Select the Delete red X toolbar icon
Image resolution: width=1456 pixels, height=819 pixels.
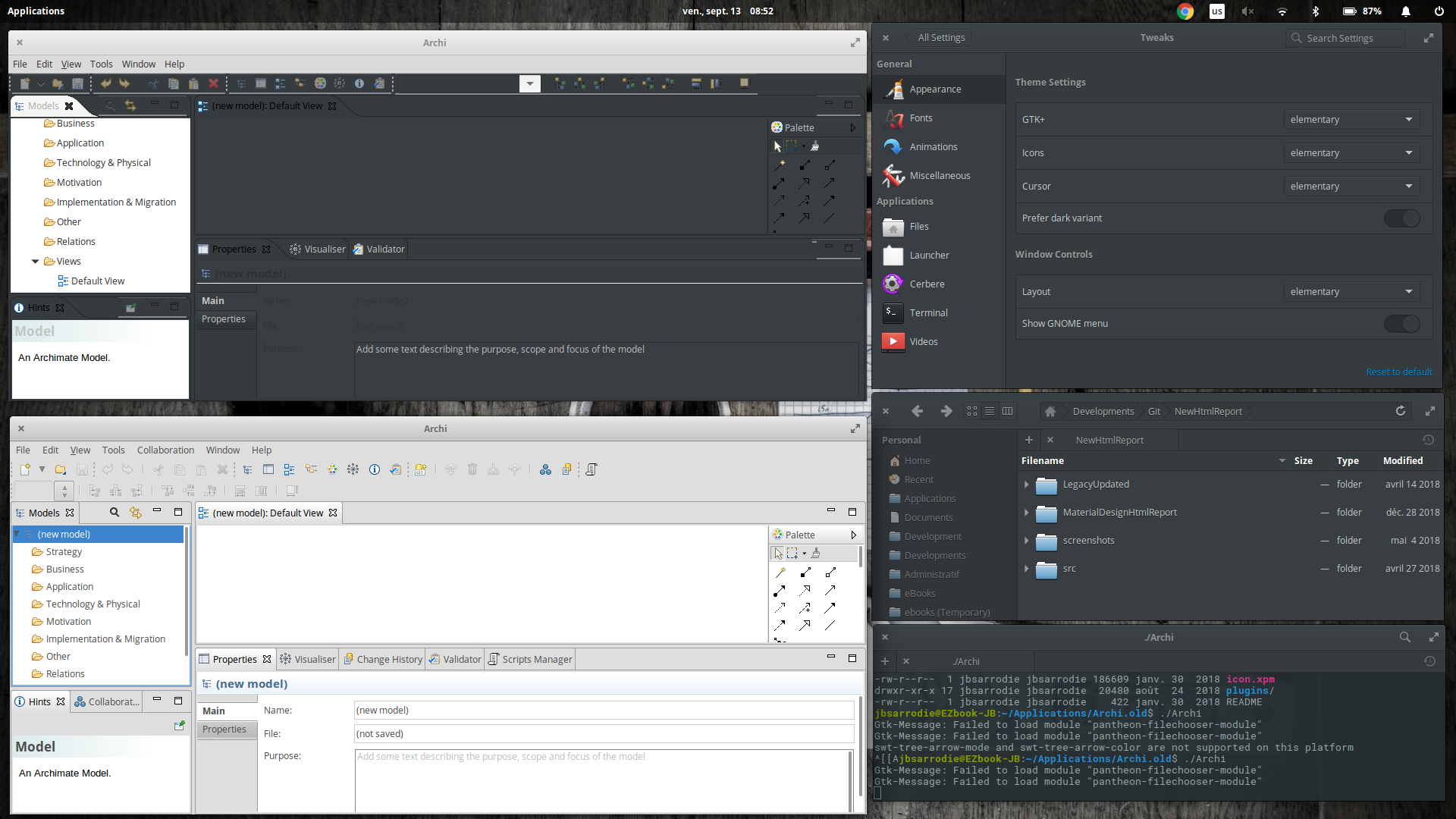click(215, 83)
